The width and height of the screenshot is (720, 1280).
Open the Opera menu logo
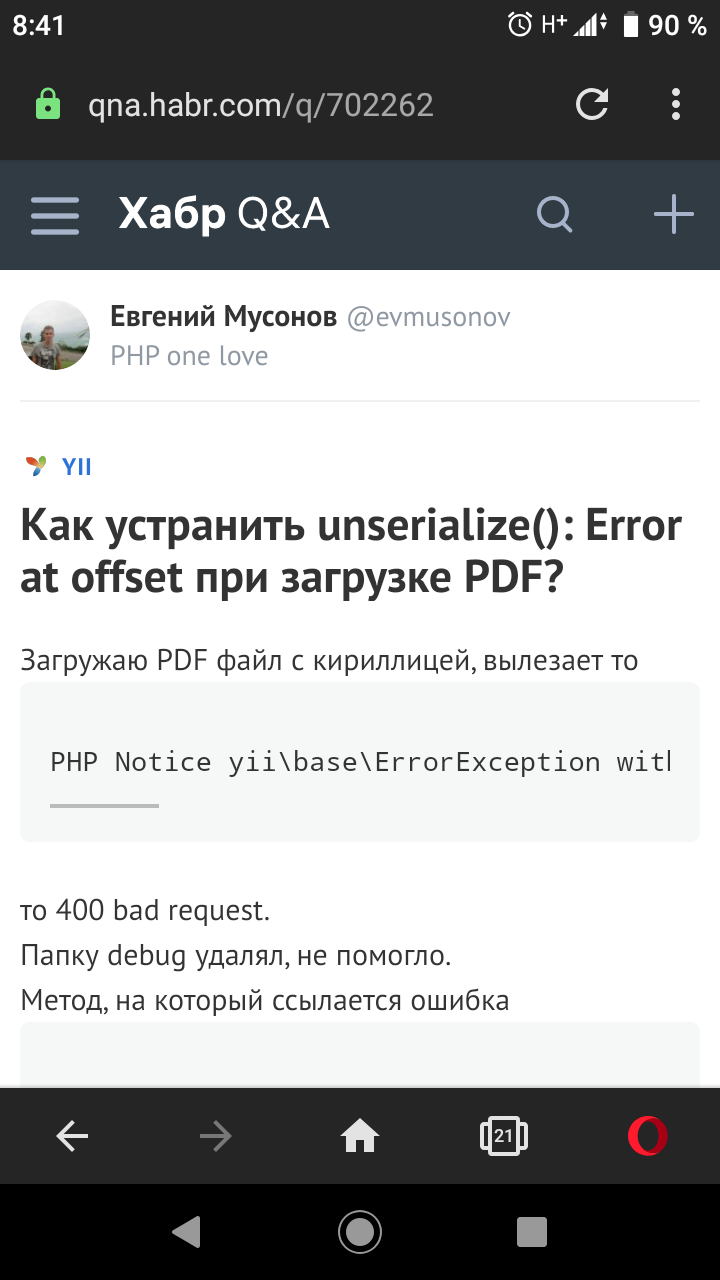tap(647, 1135)
